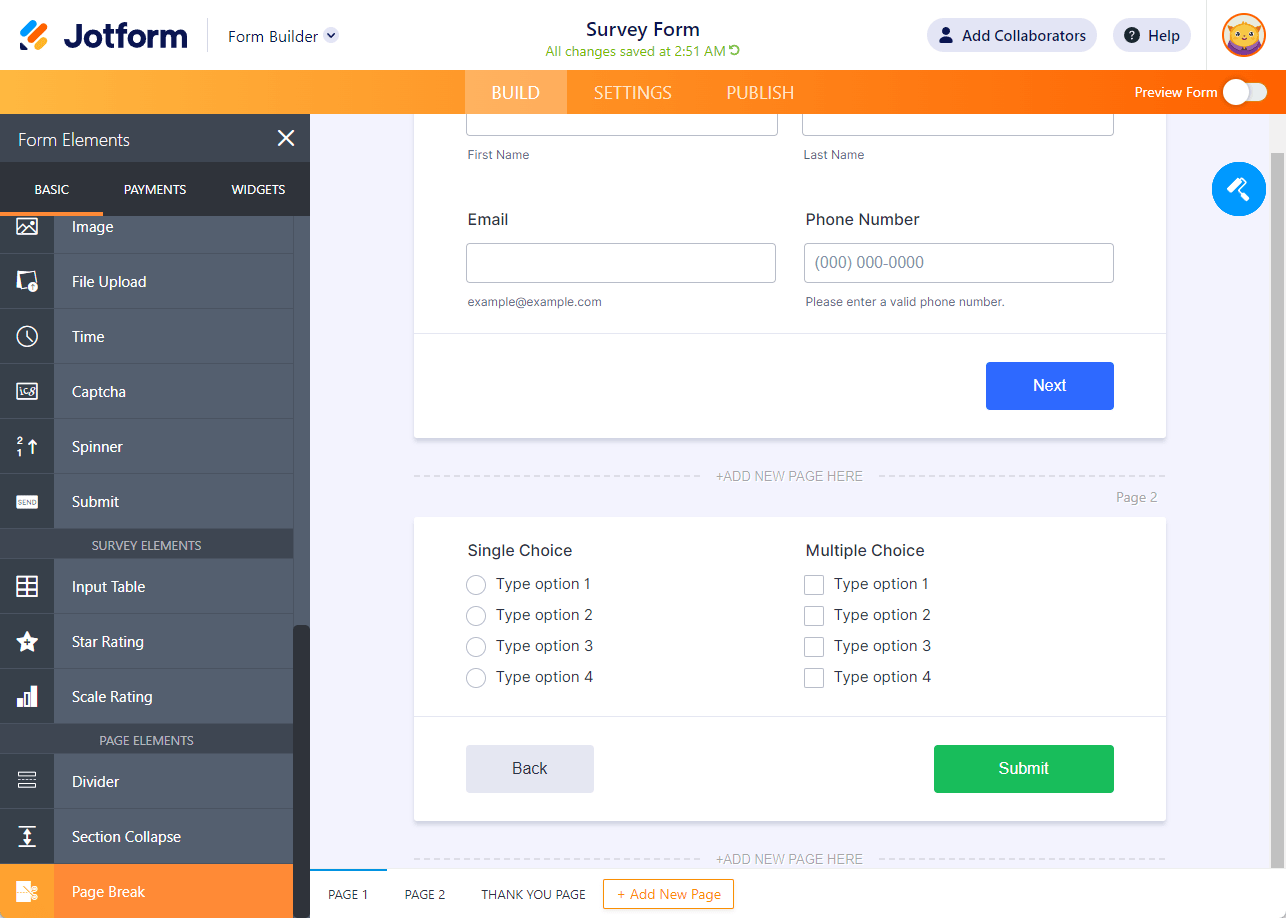Open the PAYMENTS elements tab
Image resolution: width=1286 pixels, height=918 pixels.
point(155,189)
